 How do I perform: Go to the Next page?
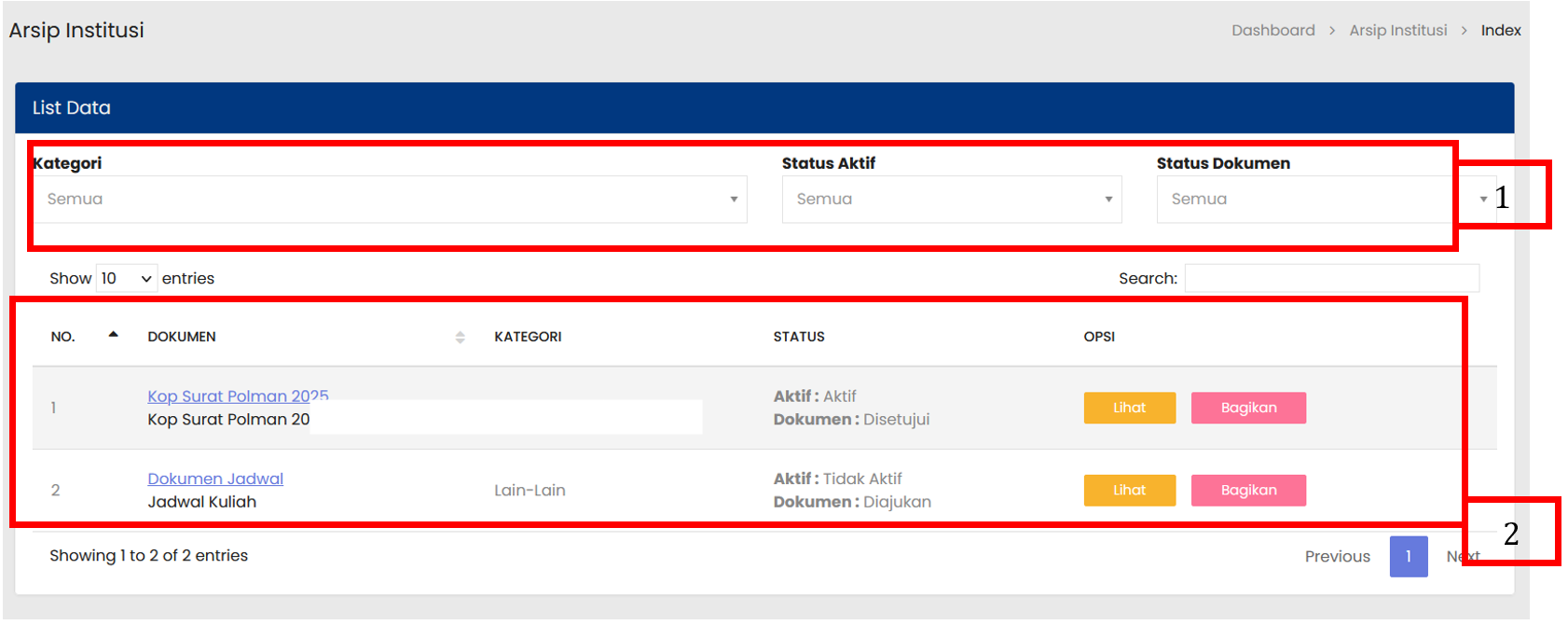(x=1454, y=557)
